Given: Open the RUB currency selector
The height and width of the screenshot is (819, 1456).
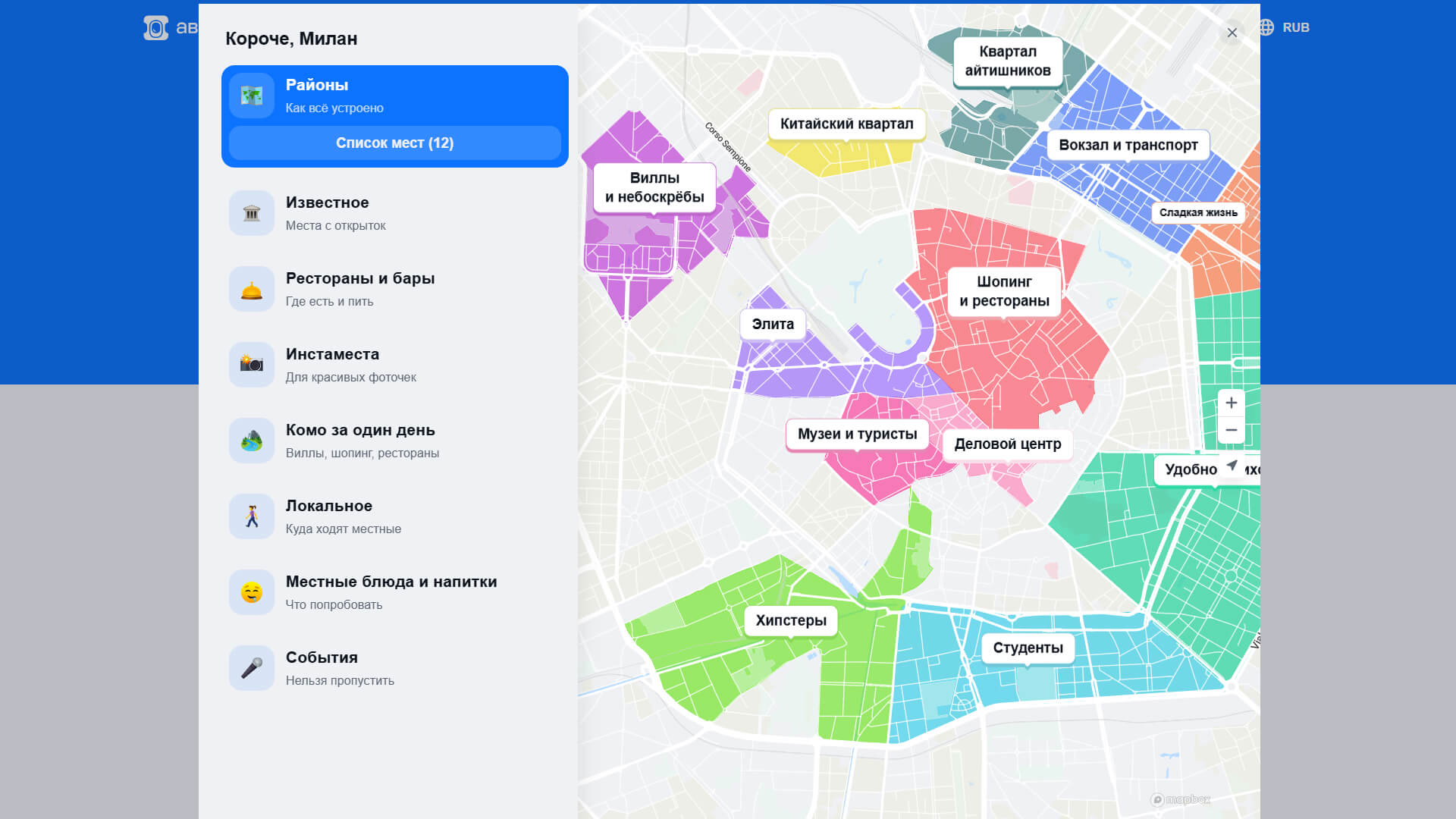Looking at the screenshot, I should 1285,27.
